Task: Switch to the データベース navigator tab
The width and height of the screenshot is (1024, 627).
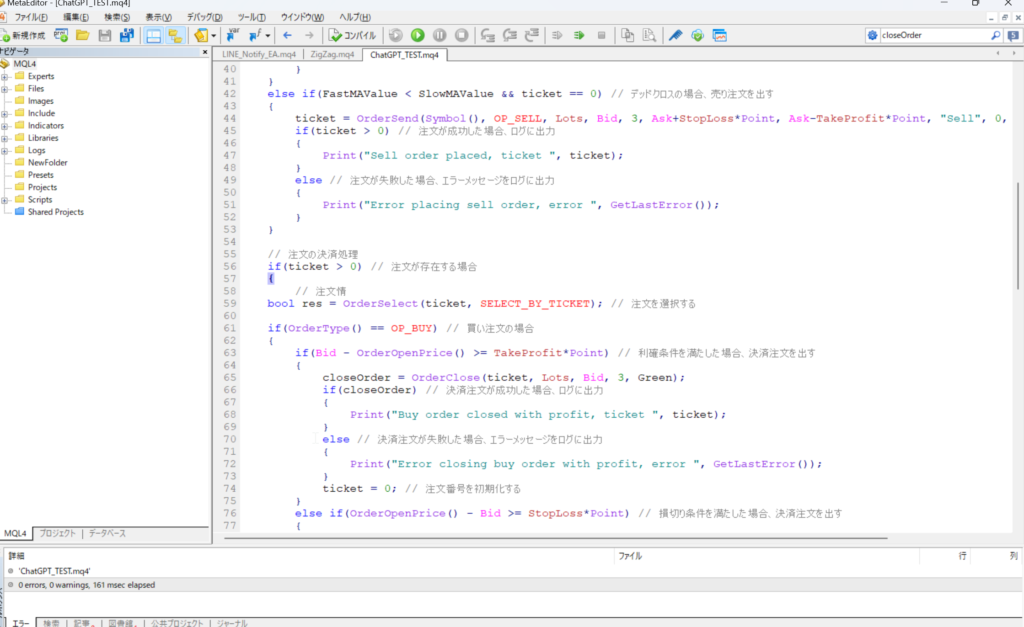Action: (x=107, y=534)
